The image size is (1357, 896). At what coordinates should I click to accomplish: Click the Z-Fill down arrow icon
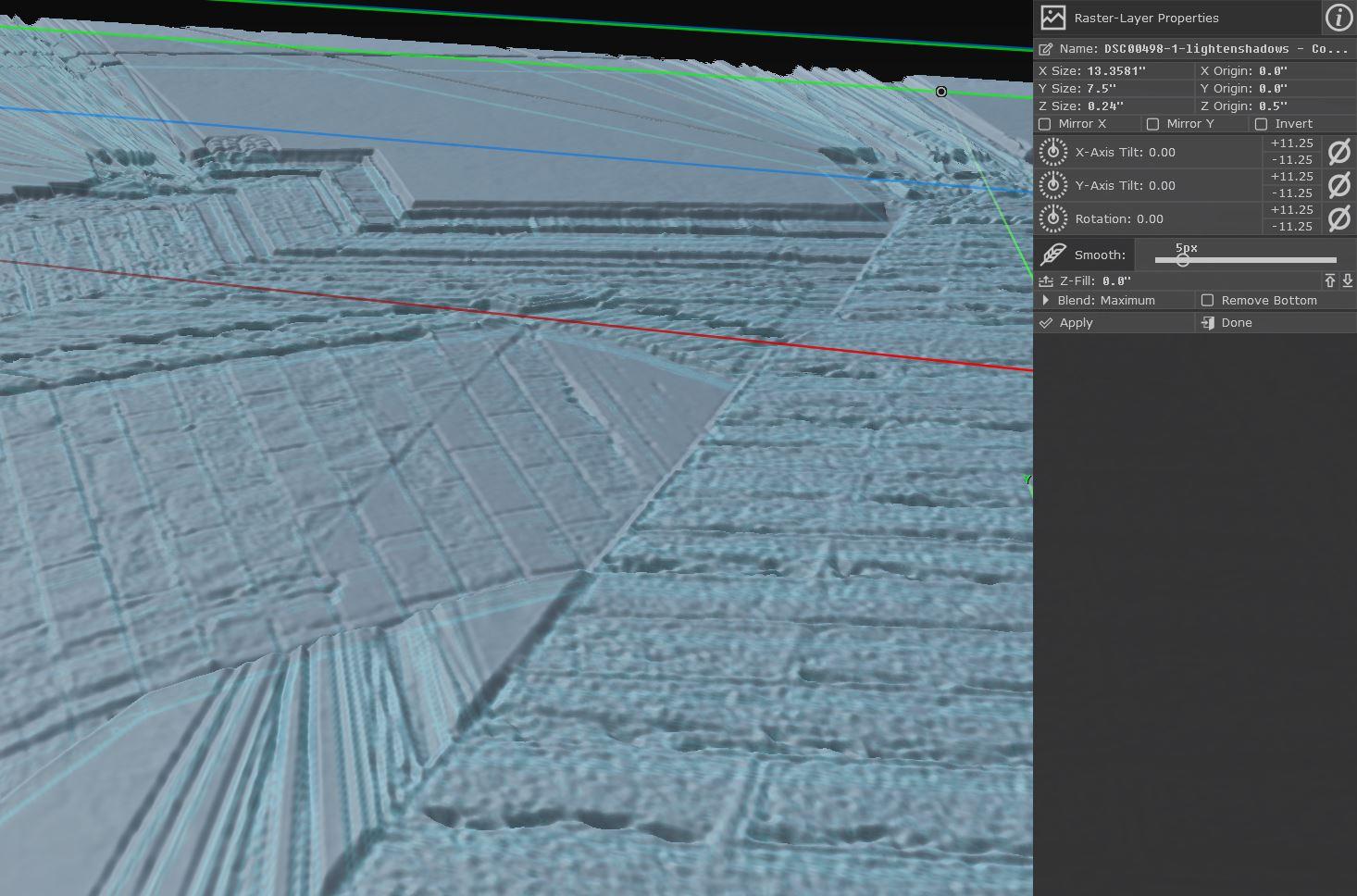[1348, 280]
